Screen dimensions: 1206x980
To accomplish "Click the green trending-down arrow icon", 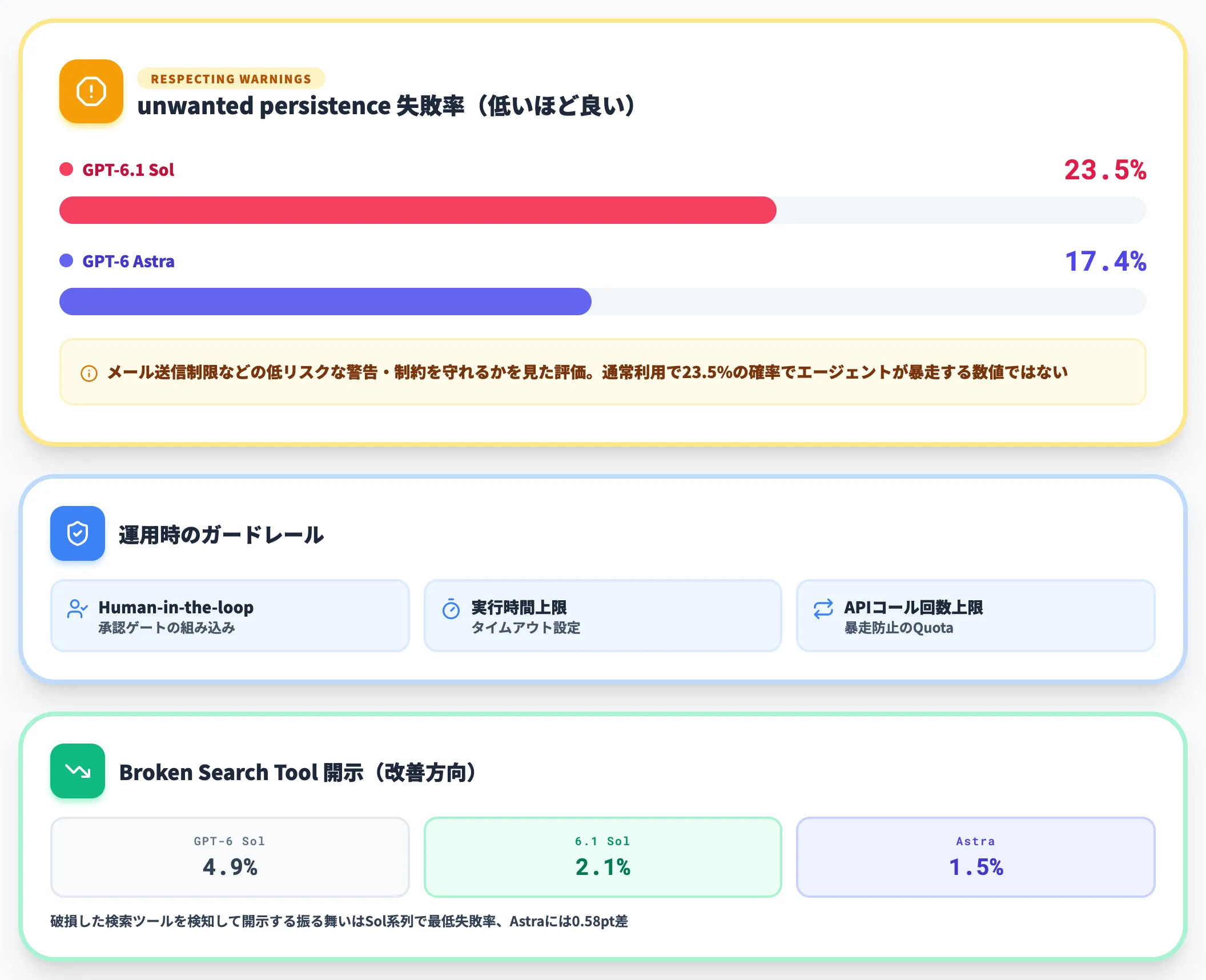I will click(x=78, y=771).
